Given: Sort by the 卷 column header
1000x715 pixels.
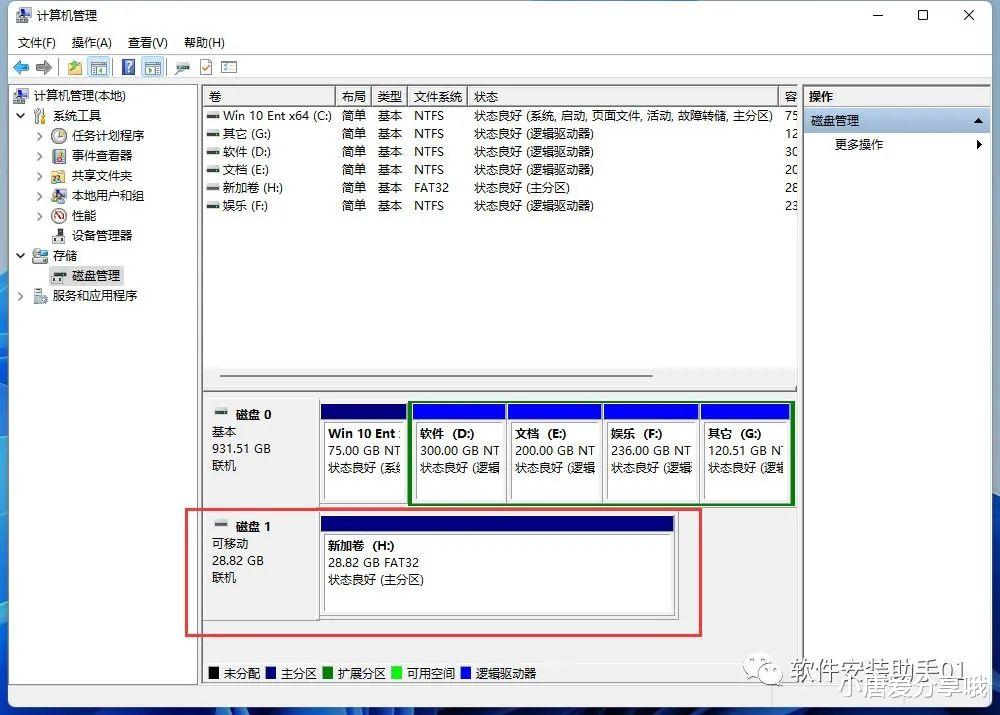Looking at the screenshot, I should [x=269, y=96].
